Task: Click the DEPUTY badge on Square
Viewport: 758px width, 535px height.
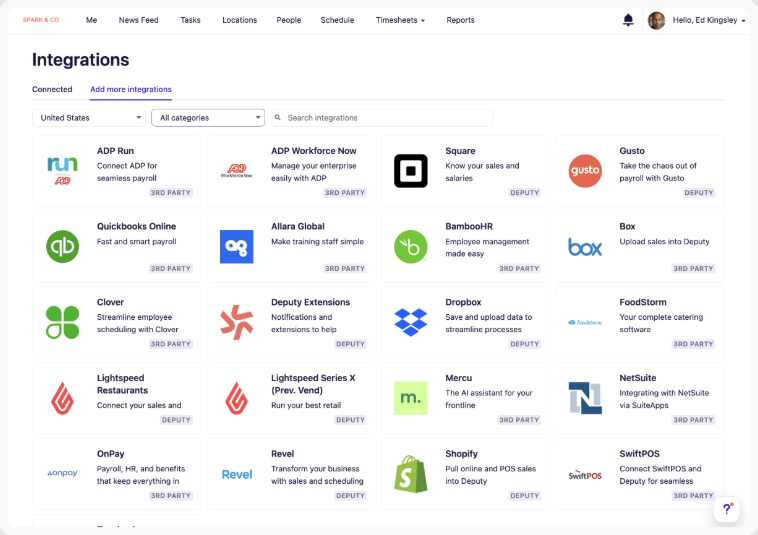Action: pyautogui.click(x=525, y=193)
